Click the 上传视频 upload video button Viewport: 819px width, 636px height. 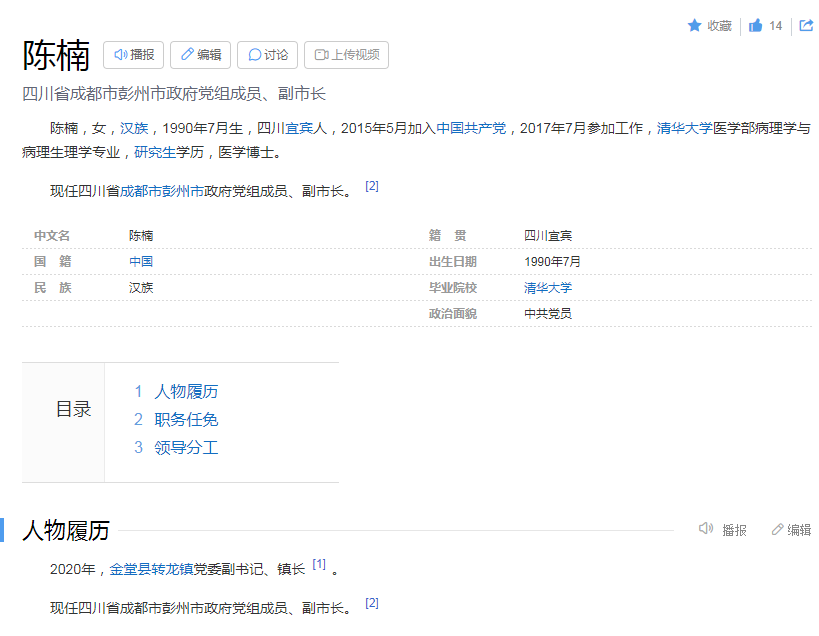tap(346, 55)
